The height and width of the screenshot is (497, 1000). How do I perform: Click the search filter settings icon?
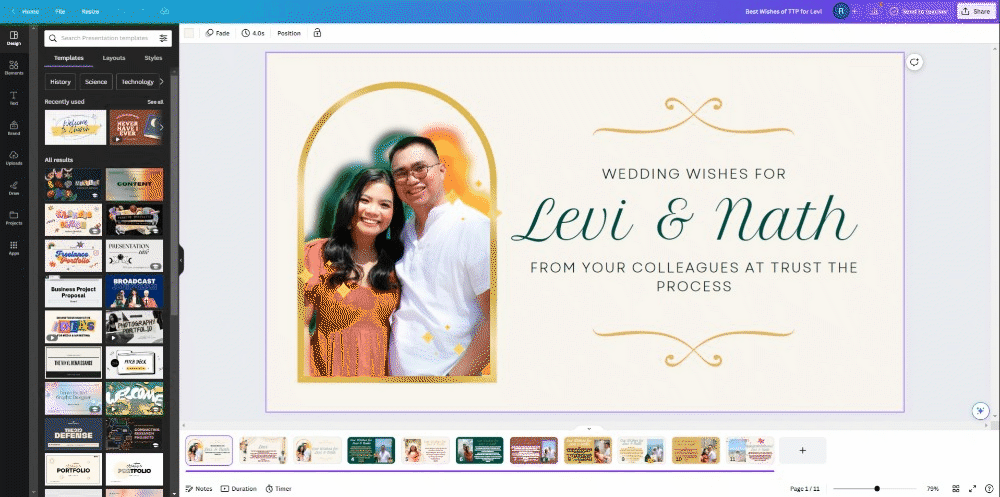[x=163, y=38]
